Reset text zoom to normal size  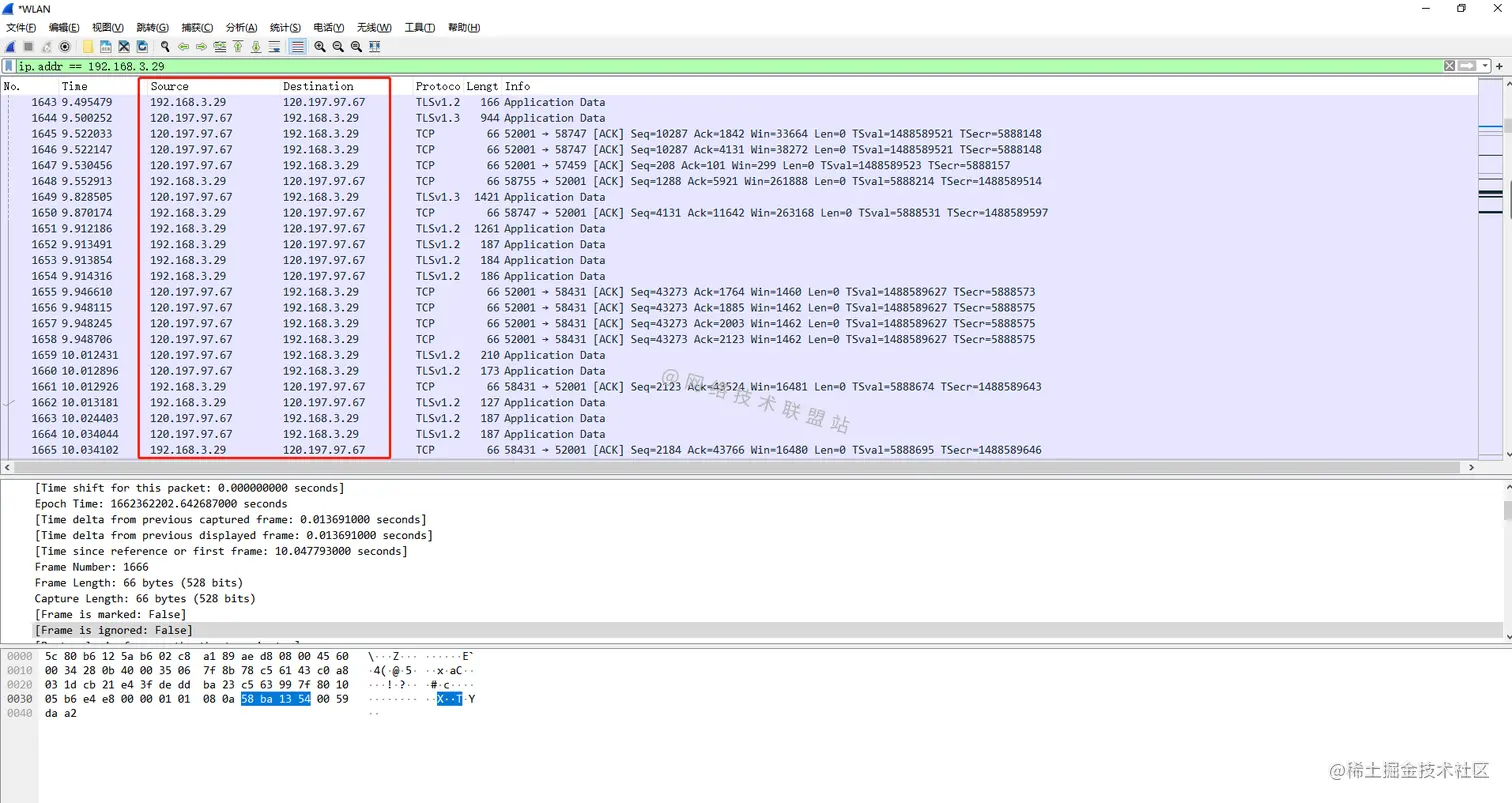(356, 46)
